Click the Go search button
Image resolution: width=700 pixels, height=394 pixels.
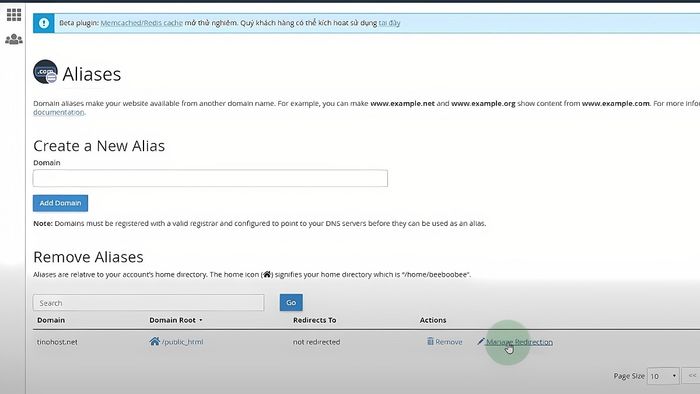point(291,303)
